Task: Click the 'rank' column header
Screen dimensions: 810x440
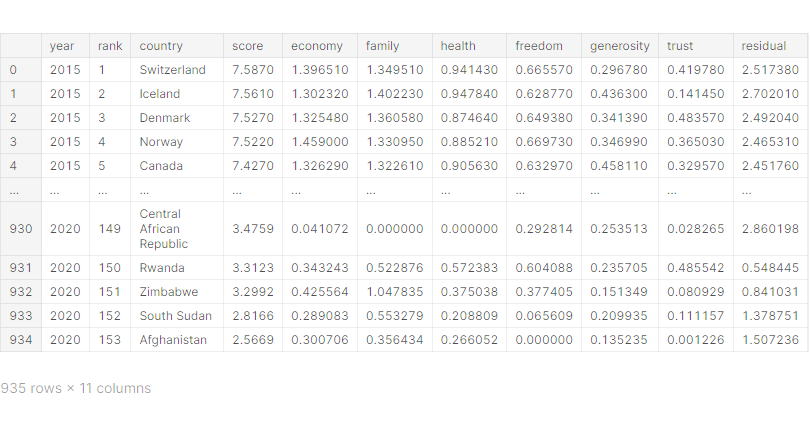Action: [110, 46]
